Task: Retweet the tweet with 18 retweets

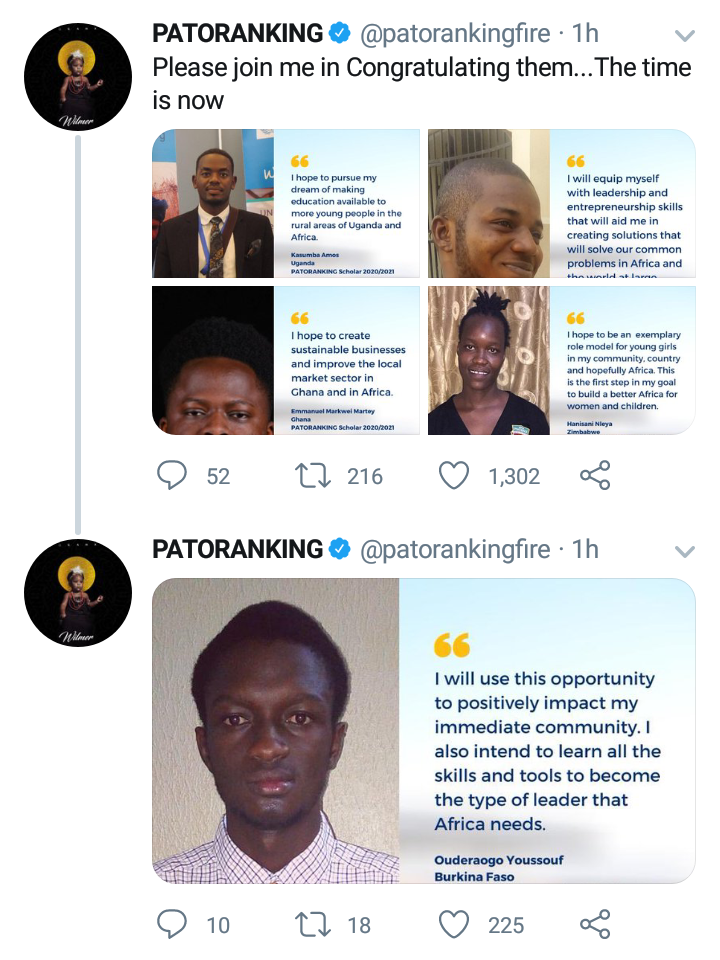Action: click(x=313, y=924)
